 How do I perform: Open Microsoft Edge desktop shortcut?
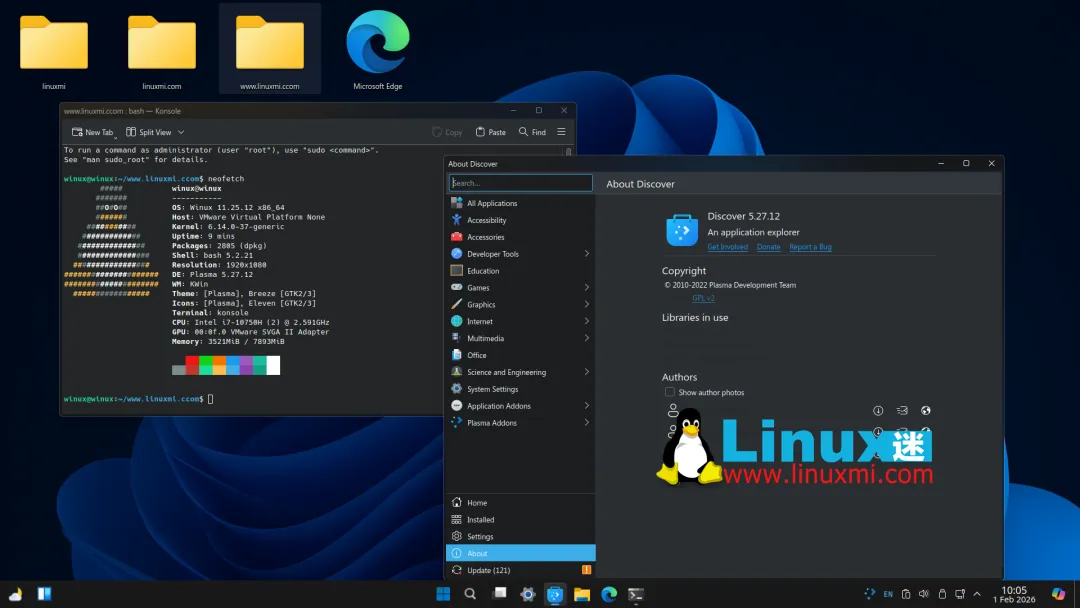coord(377,50)
